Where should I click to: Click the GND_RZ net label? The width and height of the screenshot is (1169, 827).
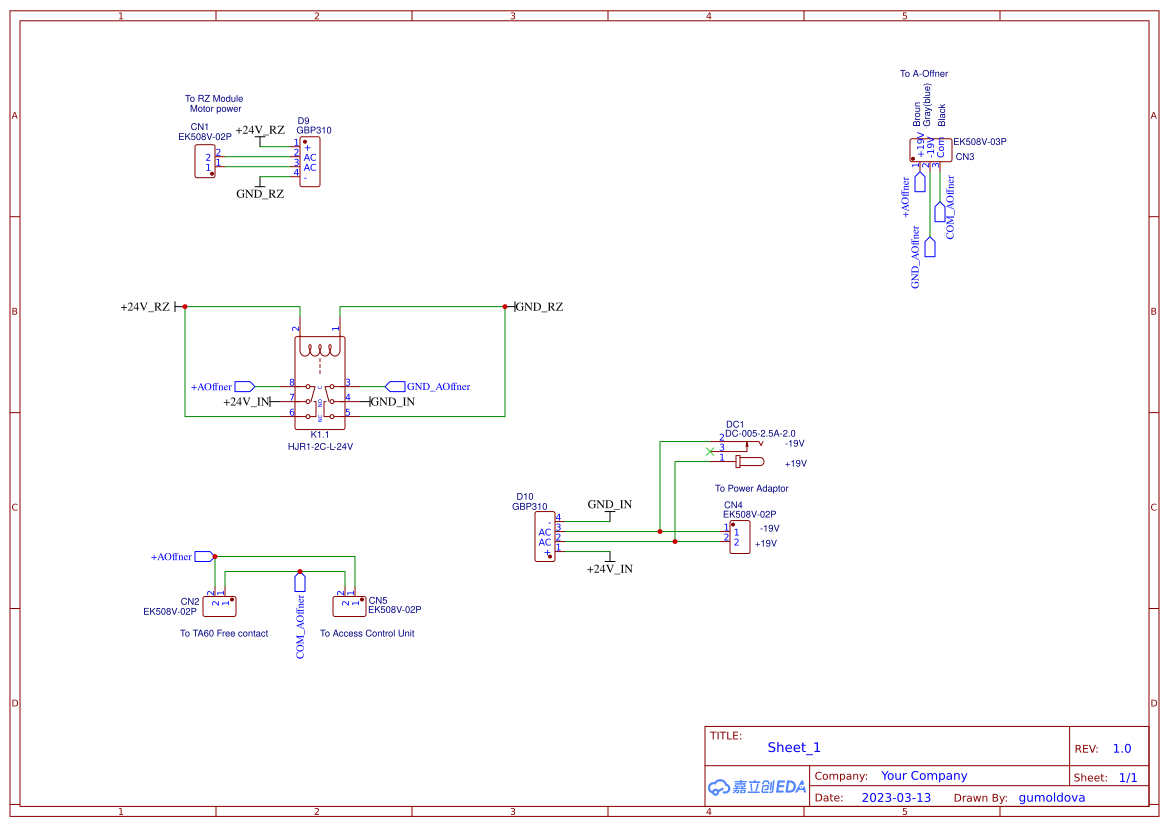539,307
